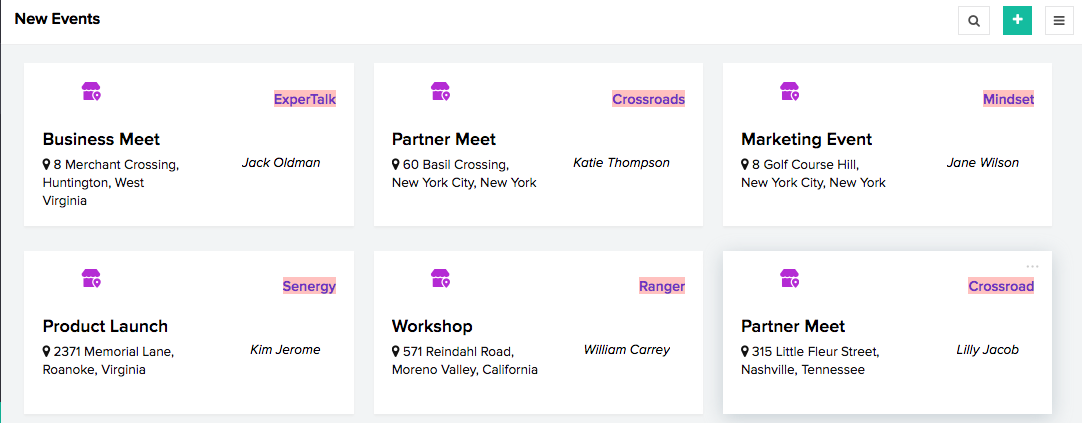The height and width of the screenshot is (423, 1082).
Task: Open the ExperTalk link
Action: point(305,99)
